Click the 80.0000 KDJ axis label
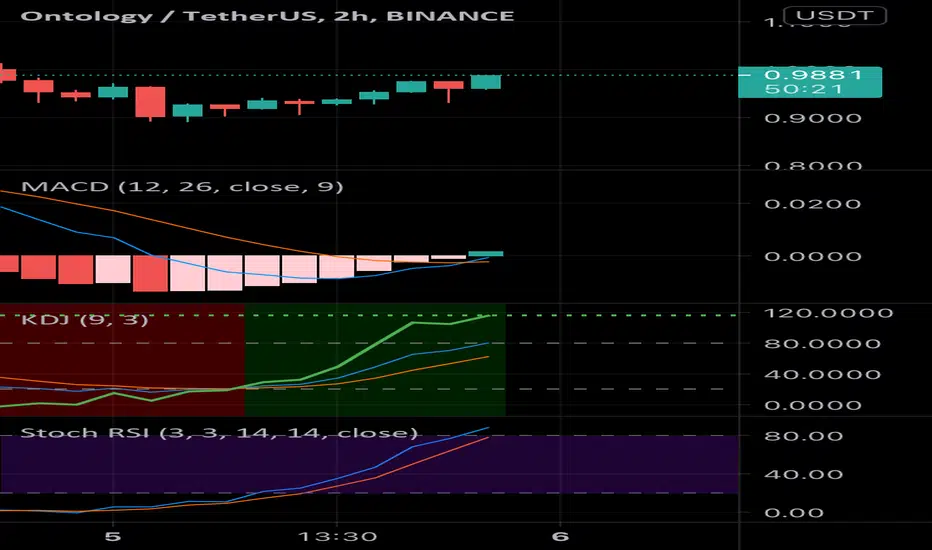The image size is (932, 550). point(822,344)
